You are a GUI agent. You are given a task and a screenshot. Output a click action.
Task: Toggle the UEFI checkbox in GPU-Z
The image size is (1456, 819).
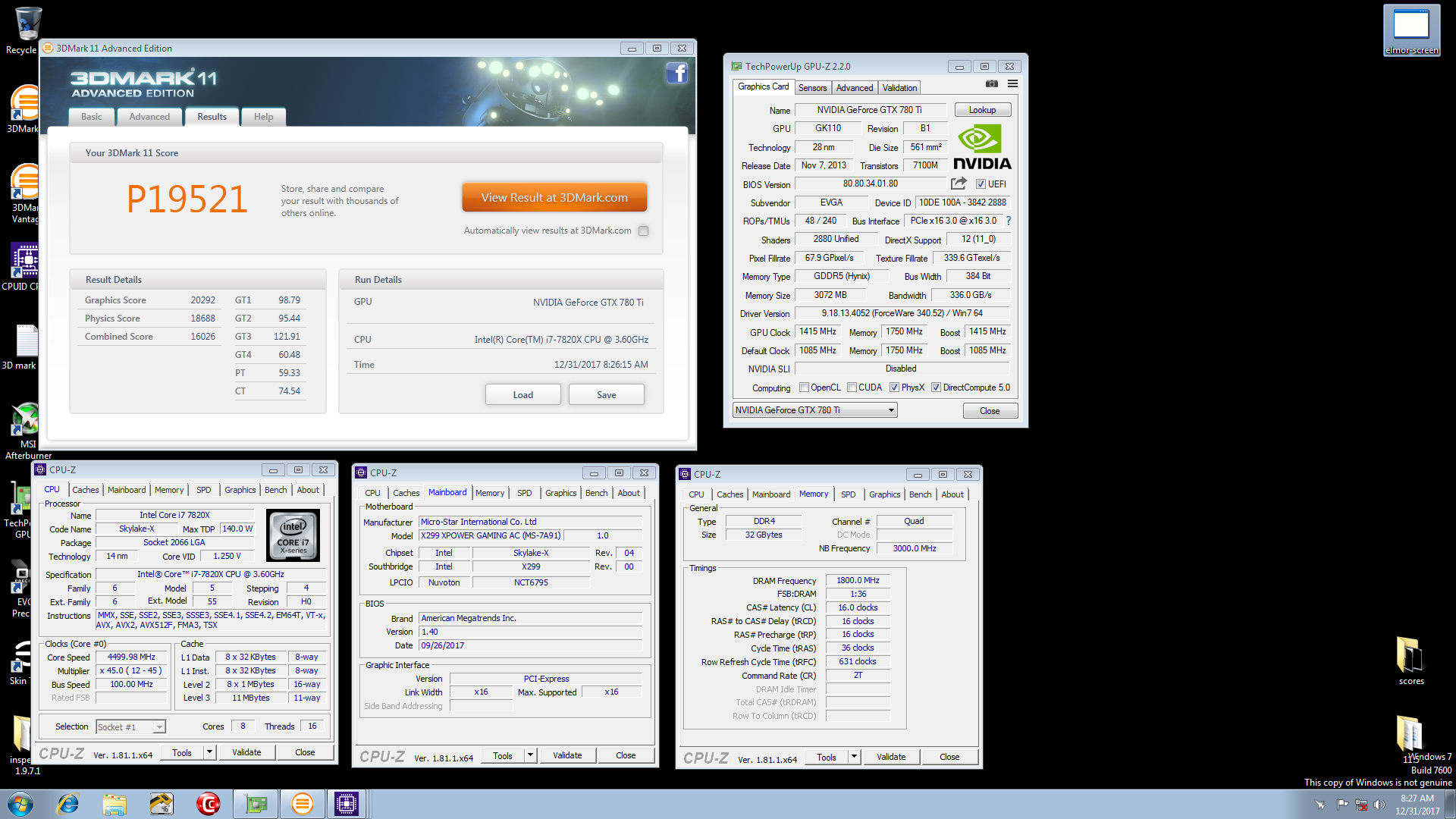pyautogui.click(x=981, y=184)
